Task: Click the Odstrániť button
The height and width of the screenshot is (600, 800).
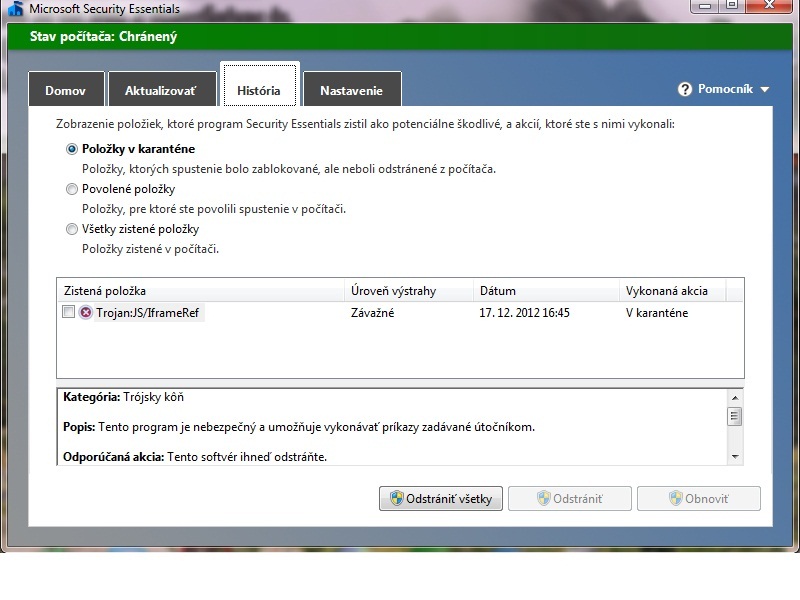Action: click(x=569, y=499)
